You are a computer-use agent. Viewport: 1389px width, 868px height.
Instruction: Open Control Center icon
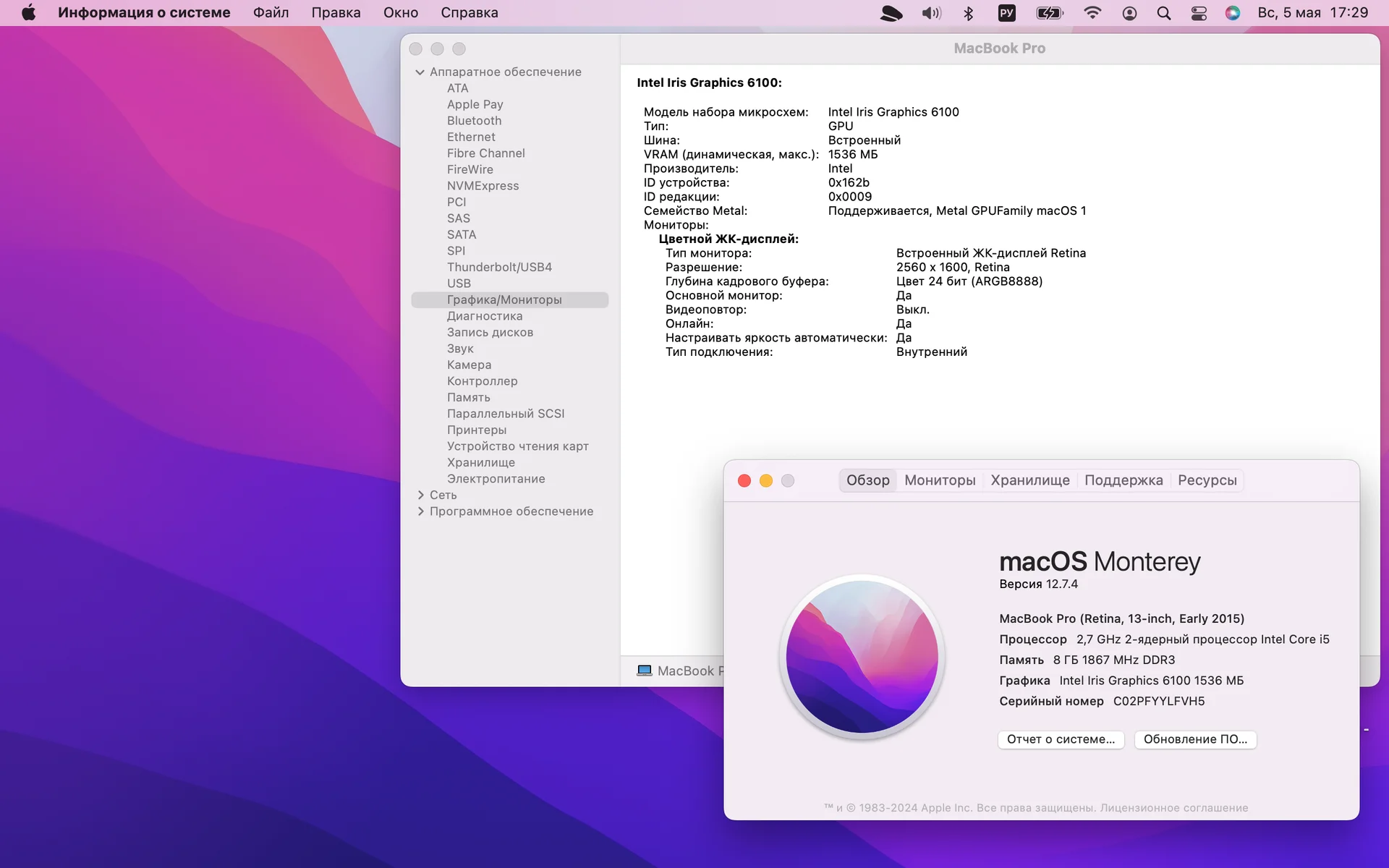tap(1199, 13)
